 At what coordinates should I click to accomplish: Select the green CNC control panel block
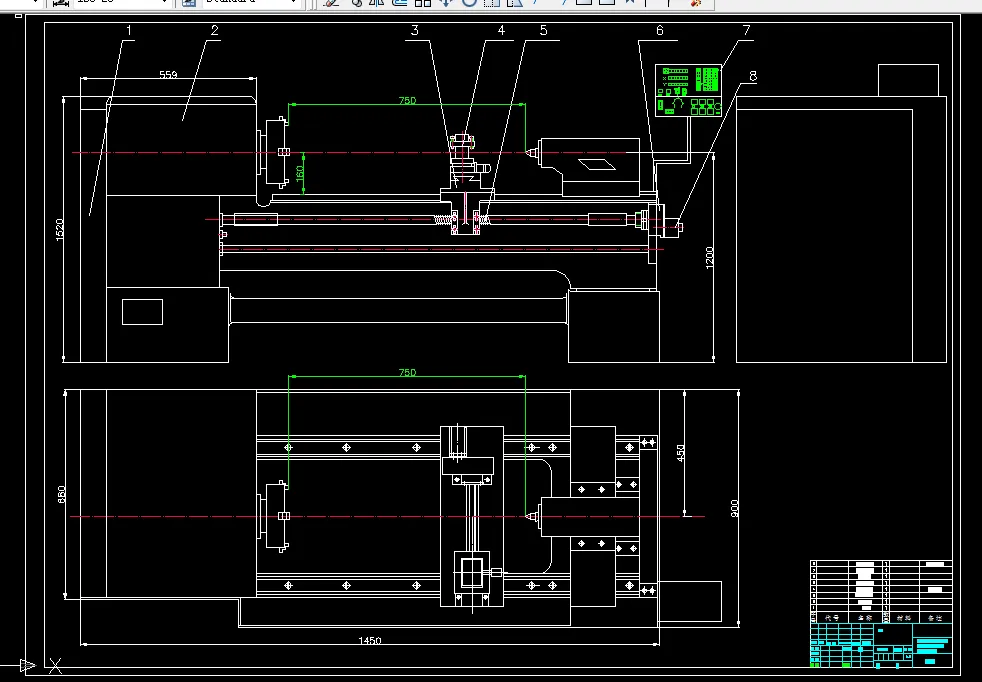click(x=688, y=91)
